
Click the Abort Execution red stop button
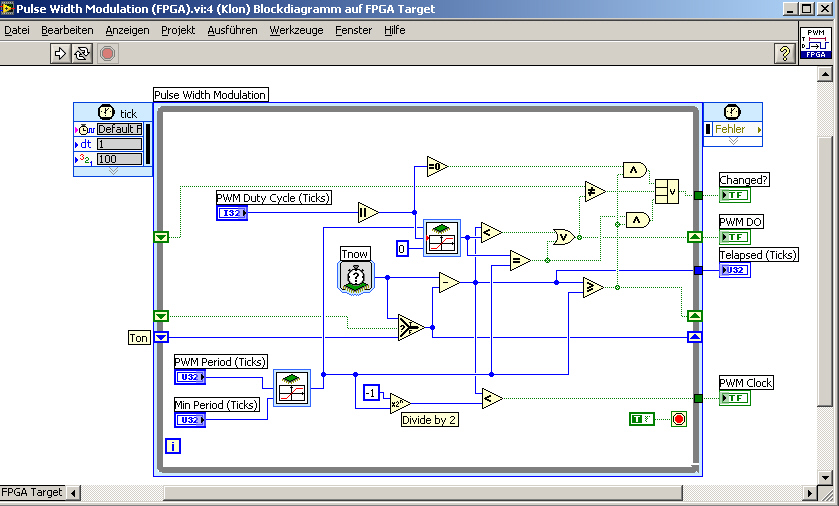(x=108, y=53)
